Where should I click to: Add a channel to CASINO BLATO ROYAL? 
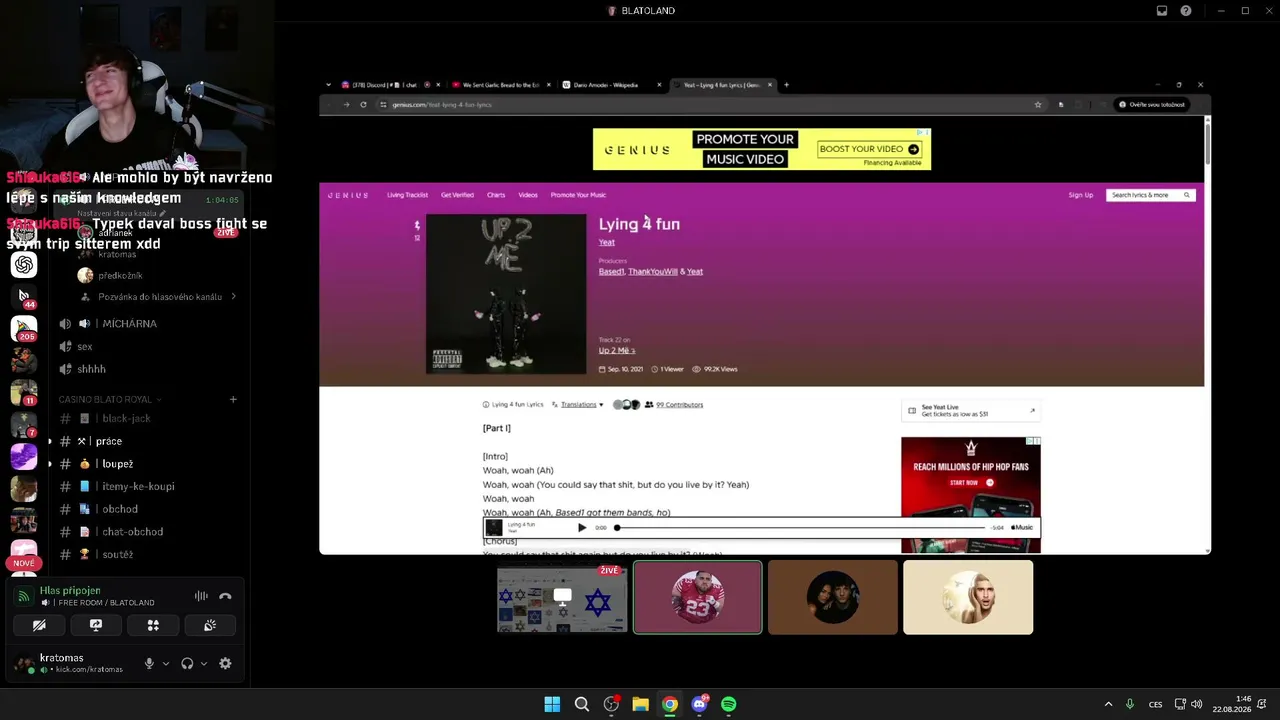(x=233, y=400)
